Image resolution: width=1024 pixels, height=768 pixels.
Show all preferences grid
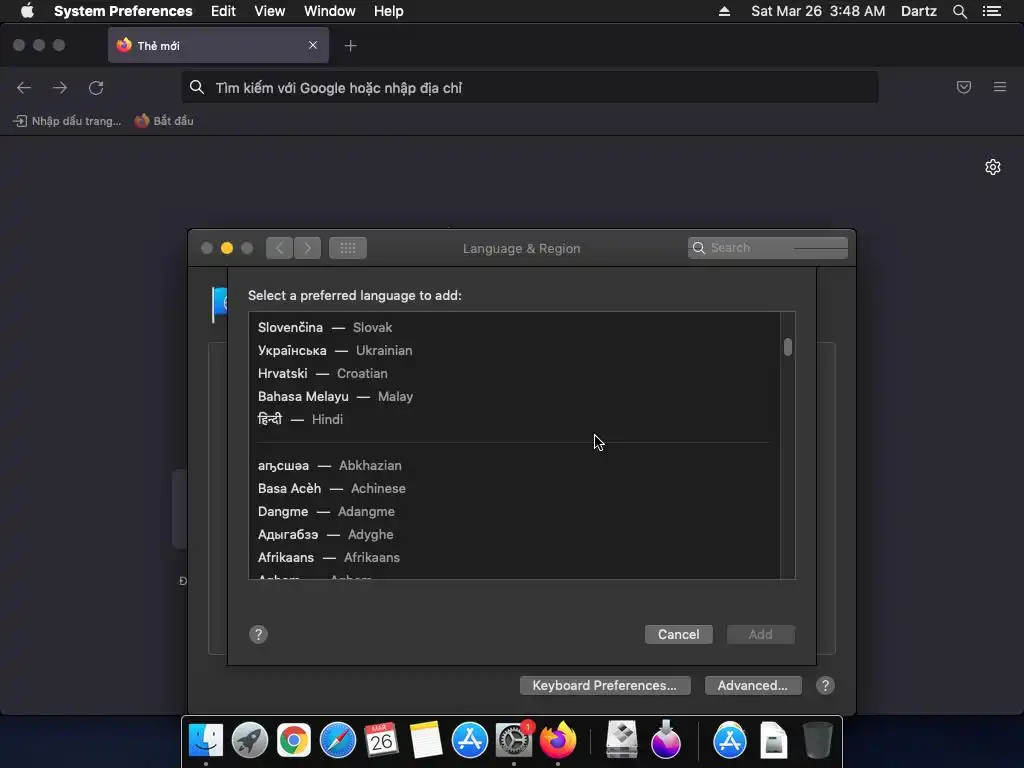[348, 248]
